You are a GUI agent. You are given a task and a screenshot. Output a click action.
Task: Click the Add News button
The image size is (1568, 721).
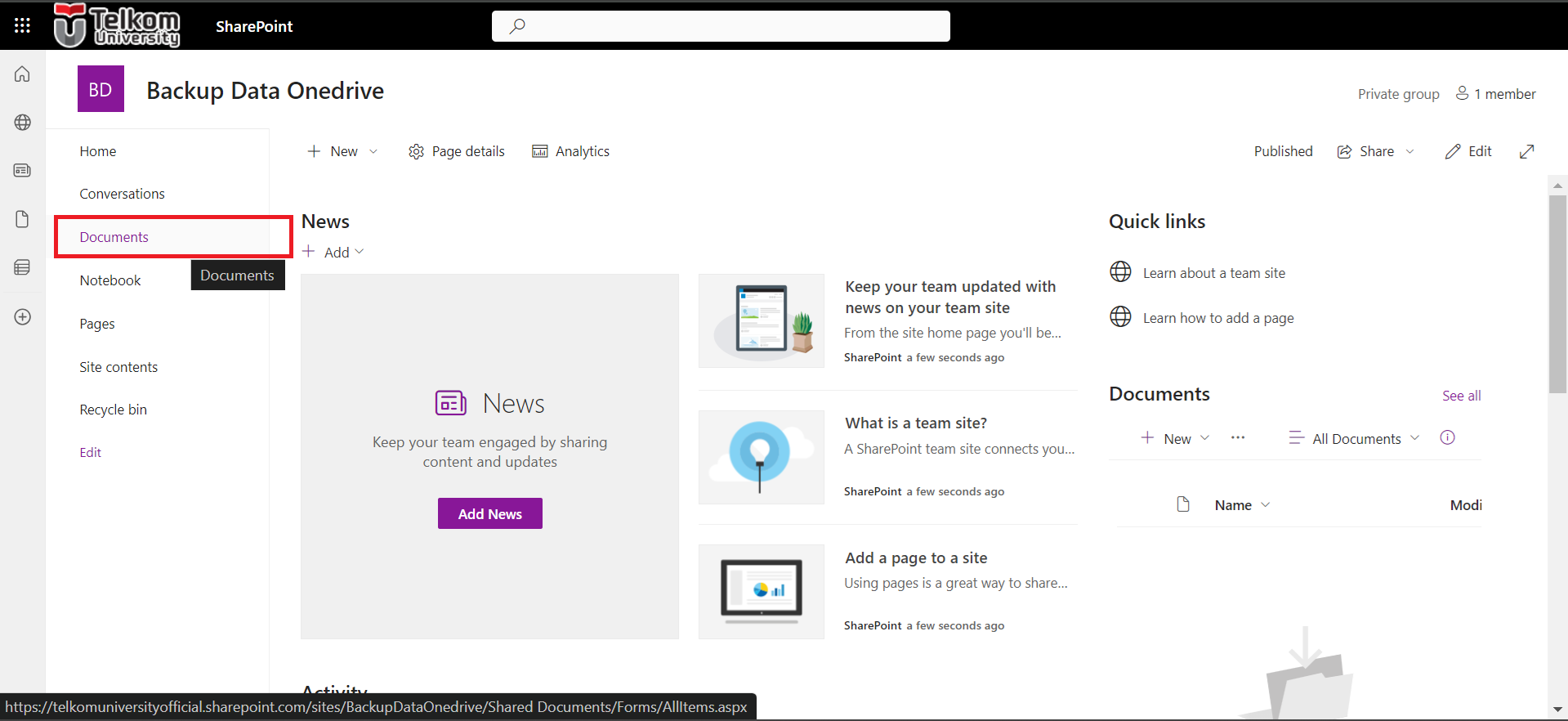pos(489,513)
